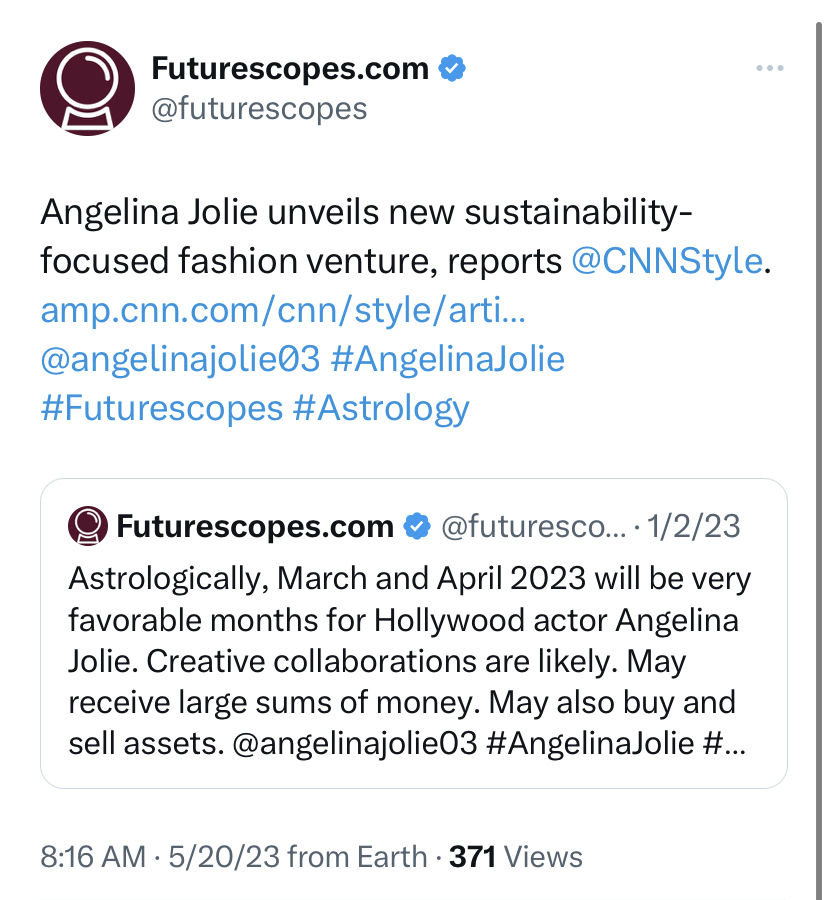Click the verified badge in quoted tweet

[x=417, y=526]
